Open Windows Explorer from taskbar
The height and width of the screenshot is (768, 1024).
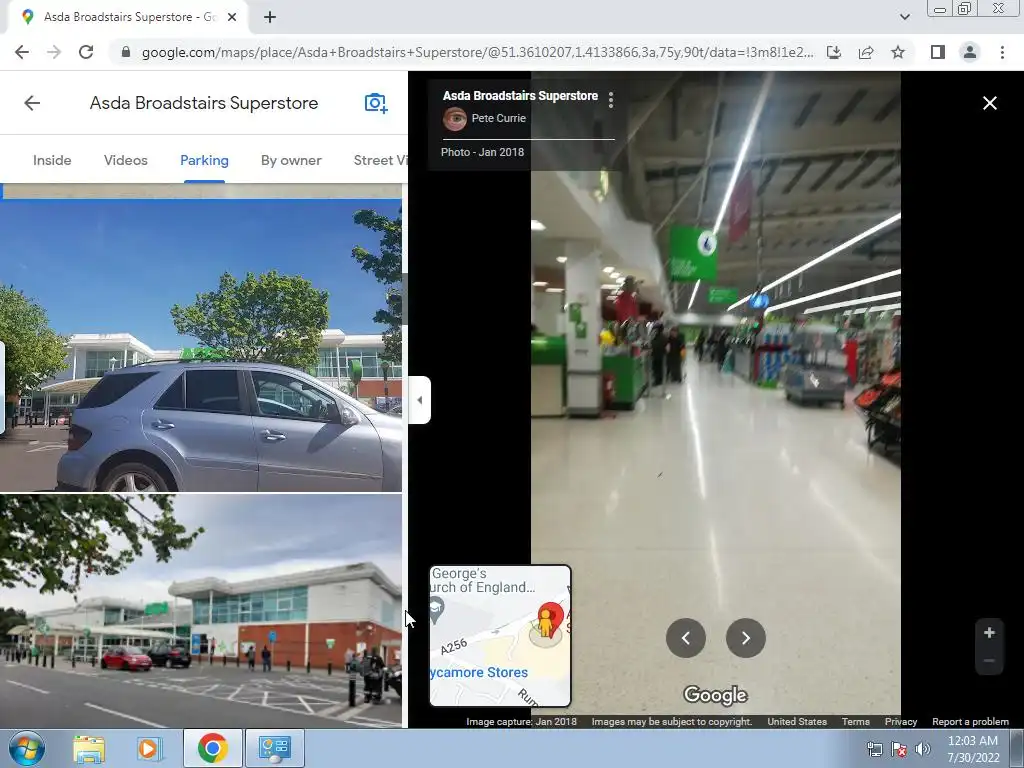pyautogui.click(x=89, y=749)
